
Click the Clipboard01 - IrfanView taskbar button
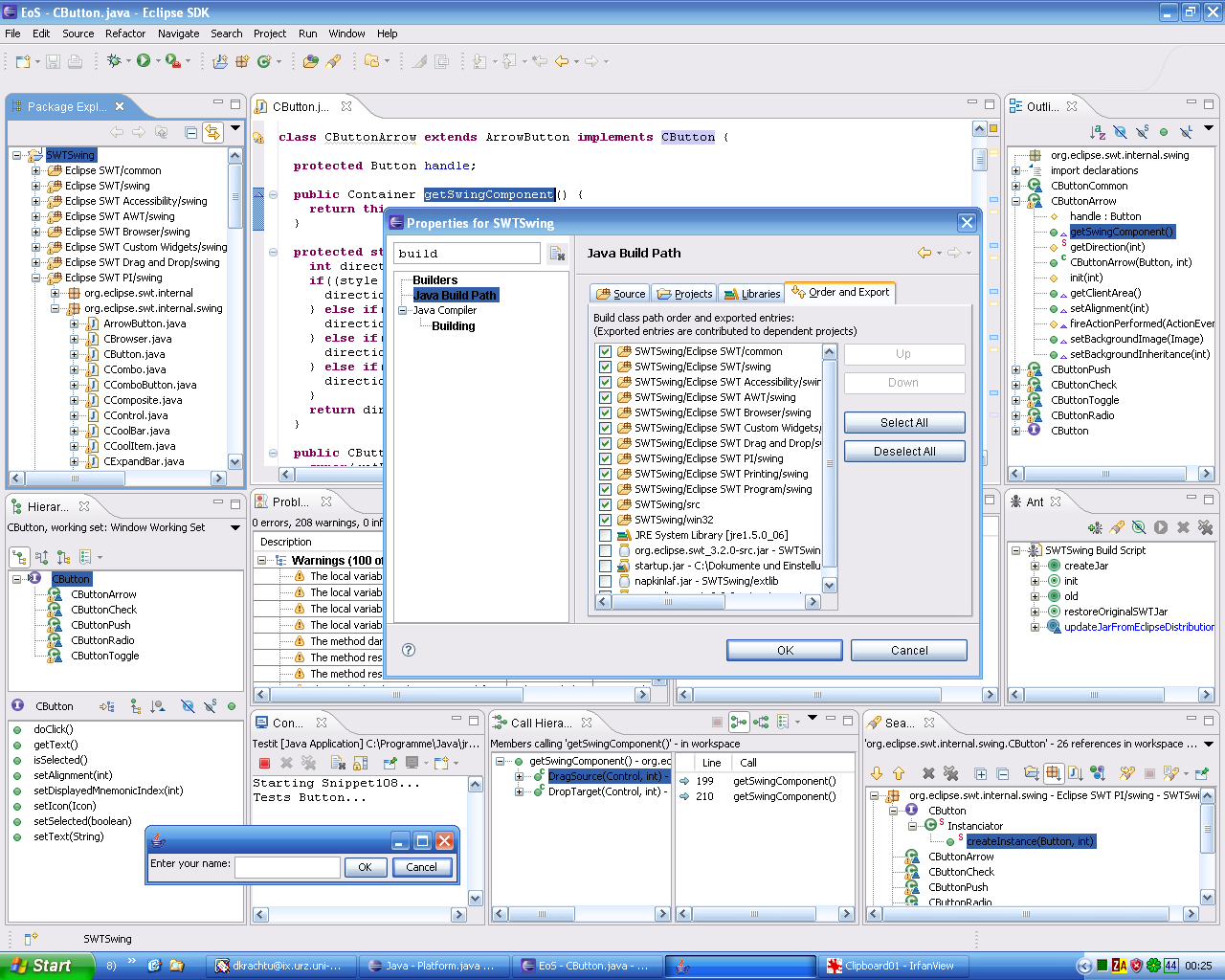coord(896,966)
